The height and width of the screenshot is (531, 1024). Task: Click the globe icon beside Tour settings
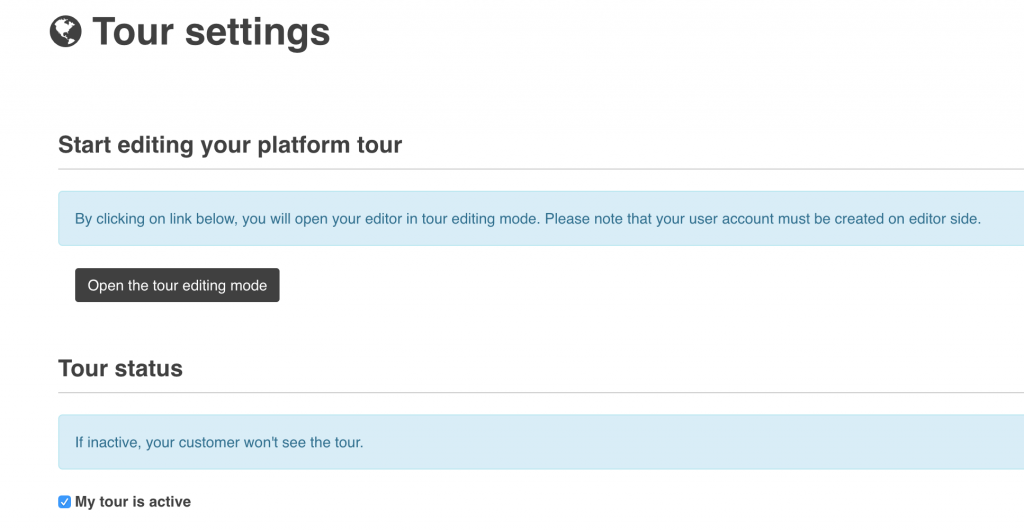click(x=65, y=32)
